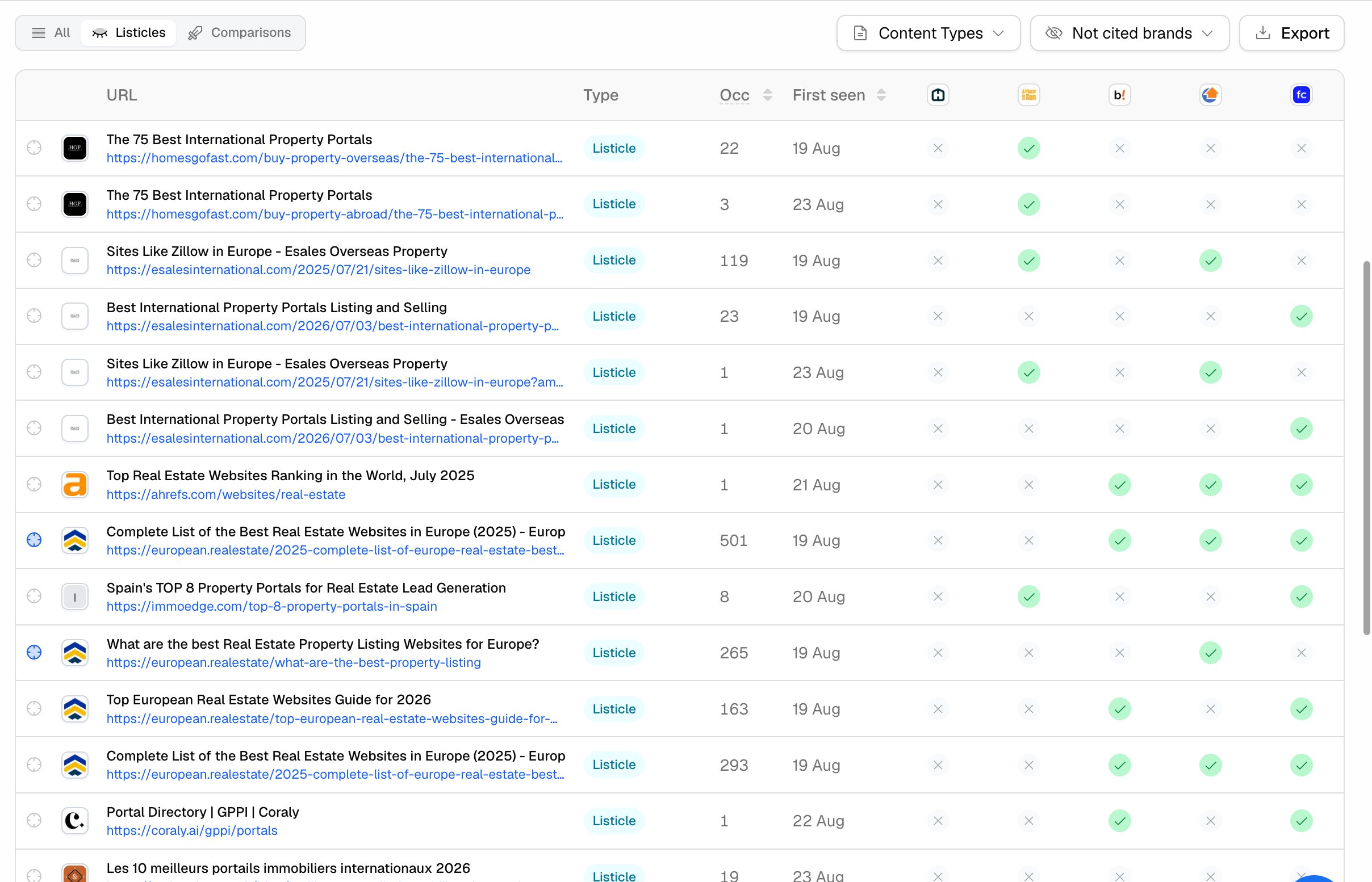Screen dimensions: 1372x882
Task: Click the Listicle tag on the Spain's TOP 8 row
Action: [x=614, y=597]
